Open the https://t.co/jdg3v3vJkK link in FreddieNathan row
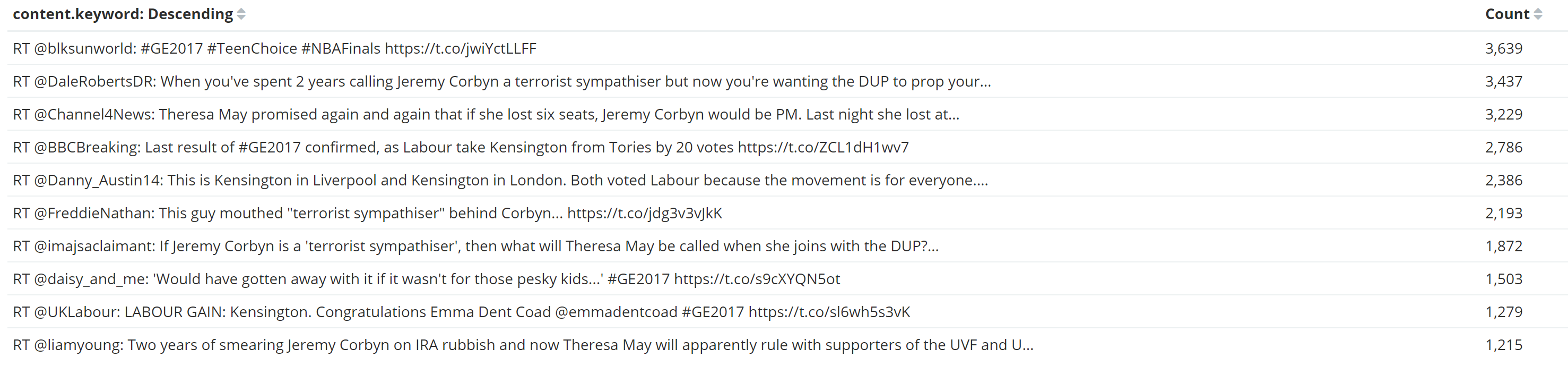 pyautogui.click(x=645, y=213)
